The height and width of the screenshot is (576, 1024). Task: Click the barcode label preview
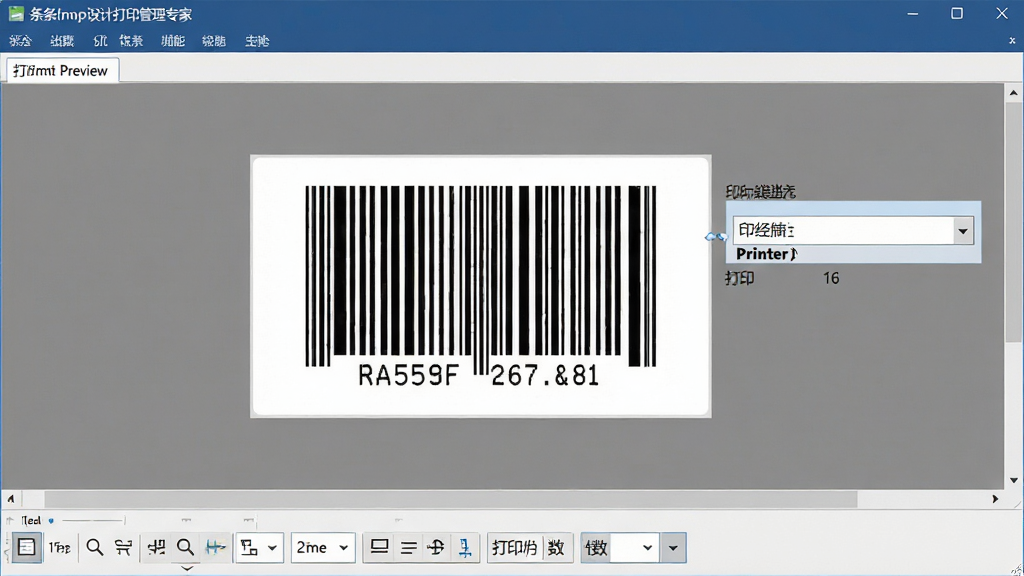(x=481, y=286)
